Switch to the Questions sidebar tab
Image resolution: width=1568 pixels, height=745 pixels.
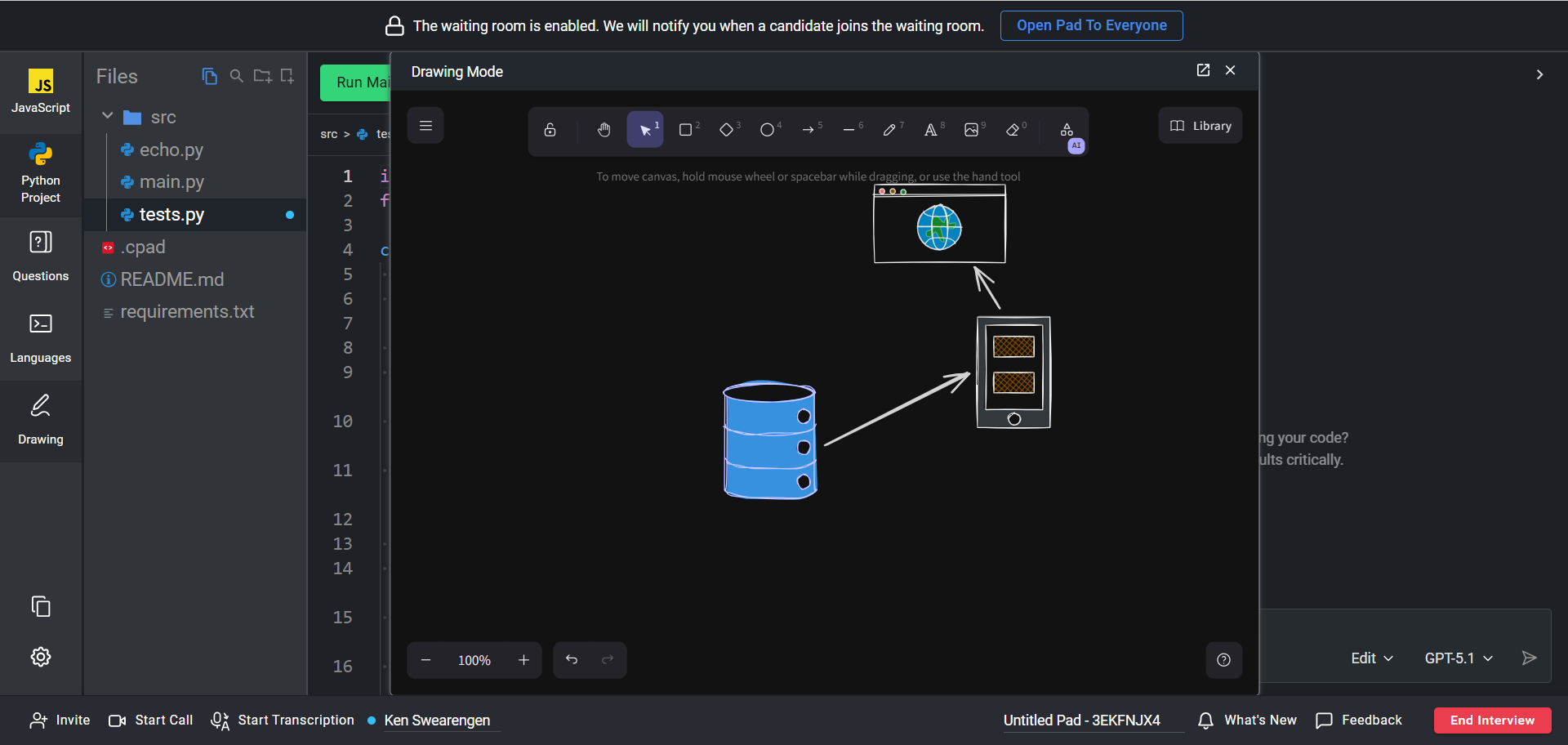(41, 257)
